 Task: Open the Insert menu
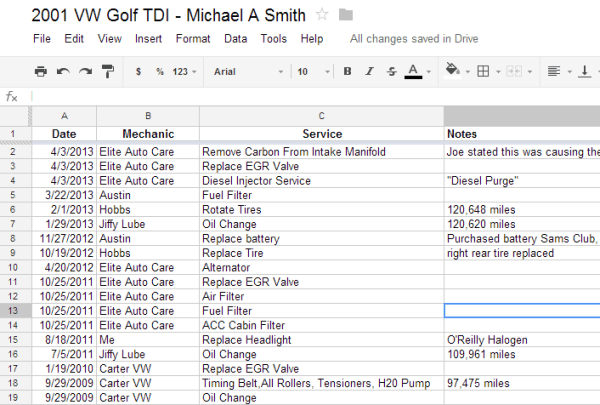point(148,39)
